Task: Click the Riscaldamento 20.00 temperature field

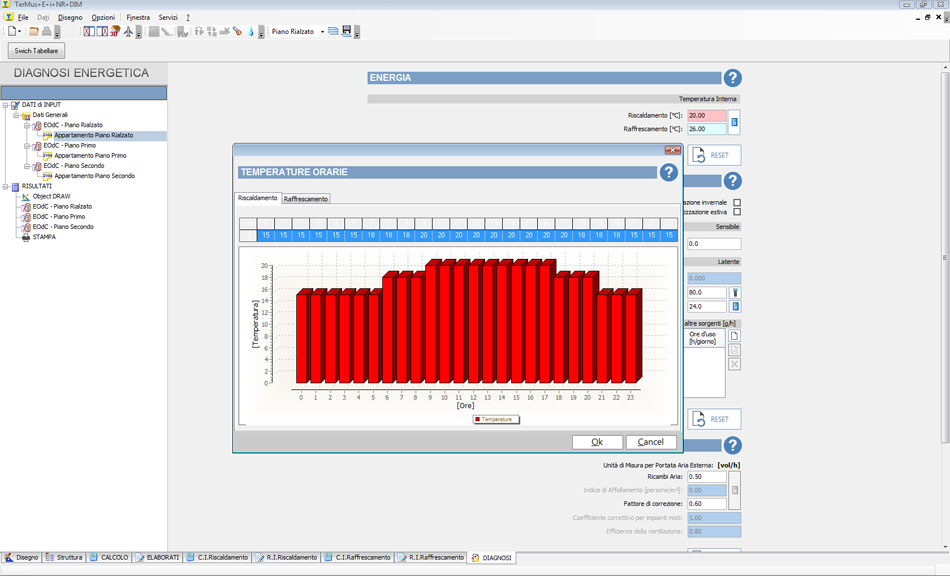Action: coord(706,116)
